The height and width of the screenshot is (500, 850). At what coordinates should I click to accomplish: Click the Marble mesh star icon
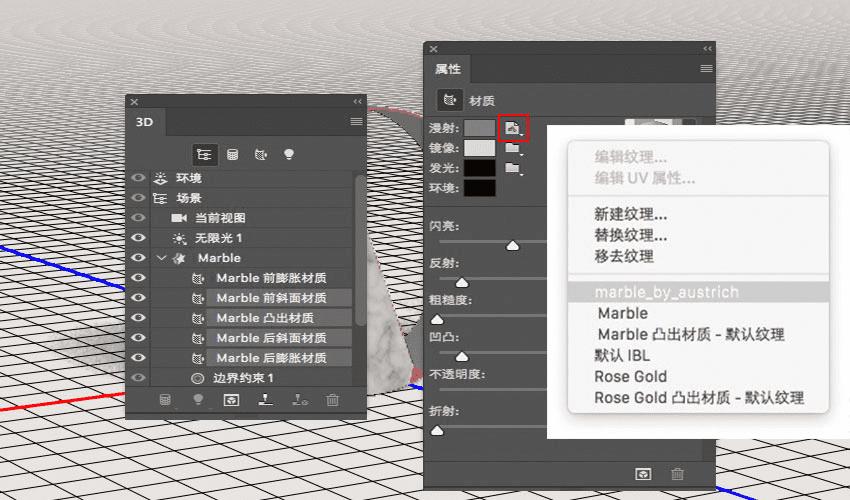pos(179,258)
